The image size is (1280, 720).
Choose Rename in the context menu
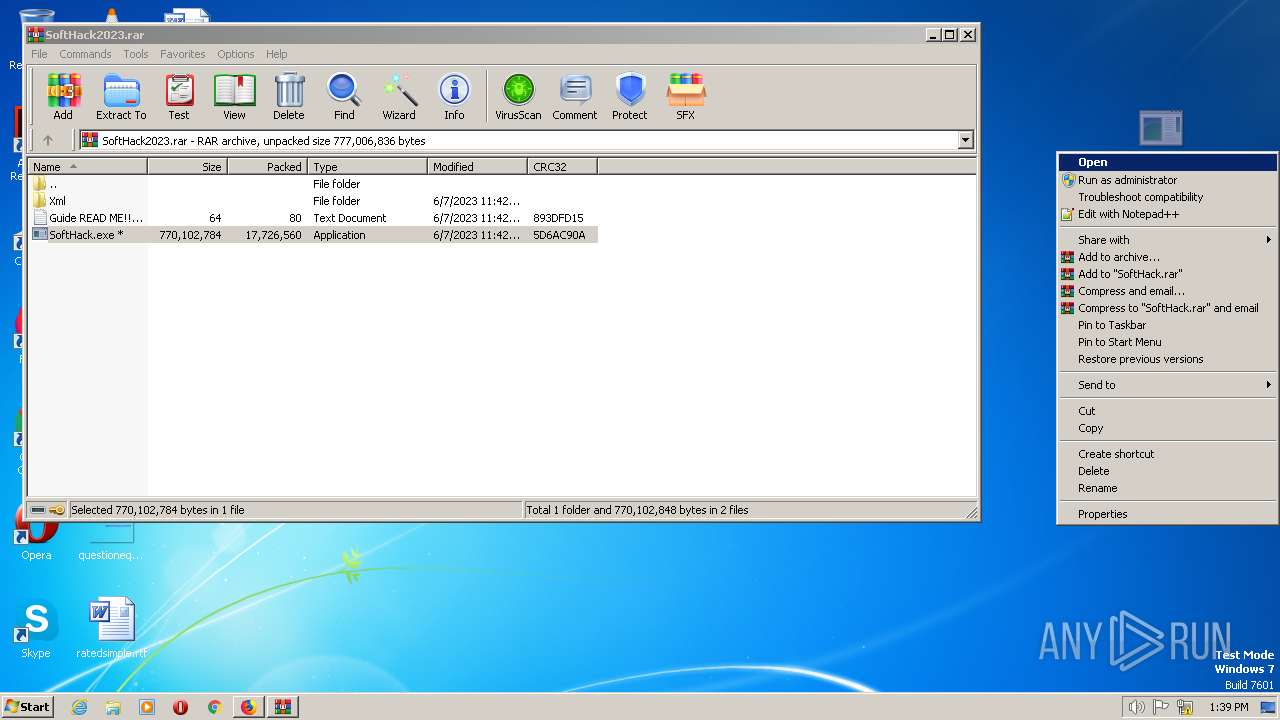(1167, 488)
